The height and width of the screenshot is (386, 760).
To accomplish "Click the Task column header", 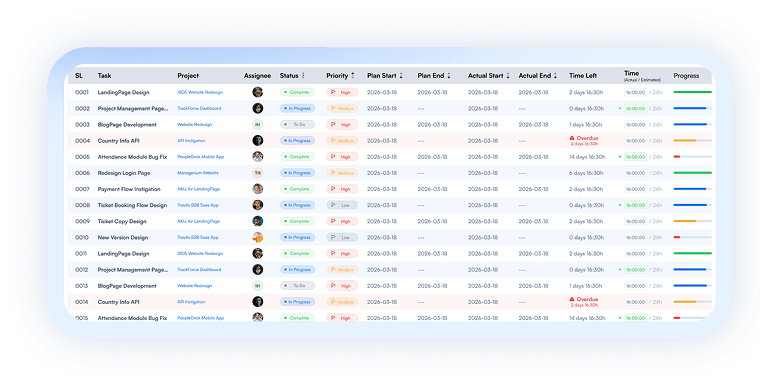I will point(104,76).
